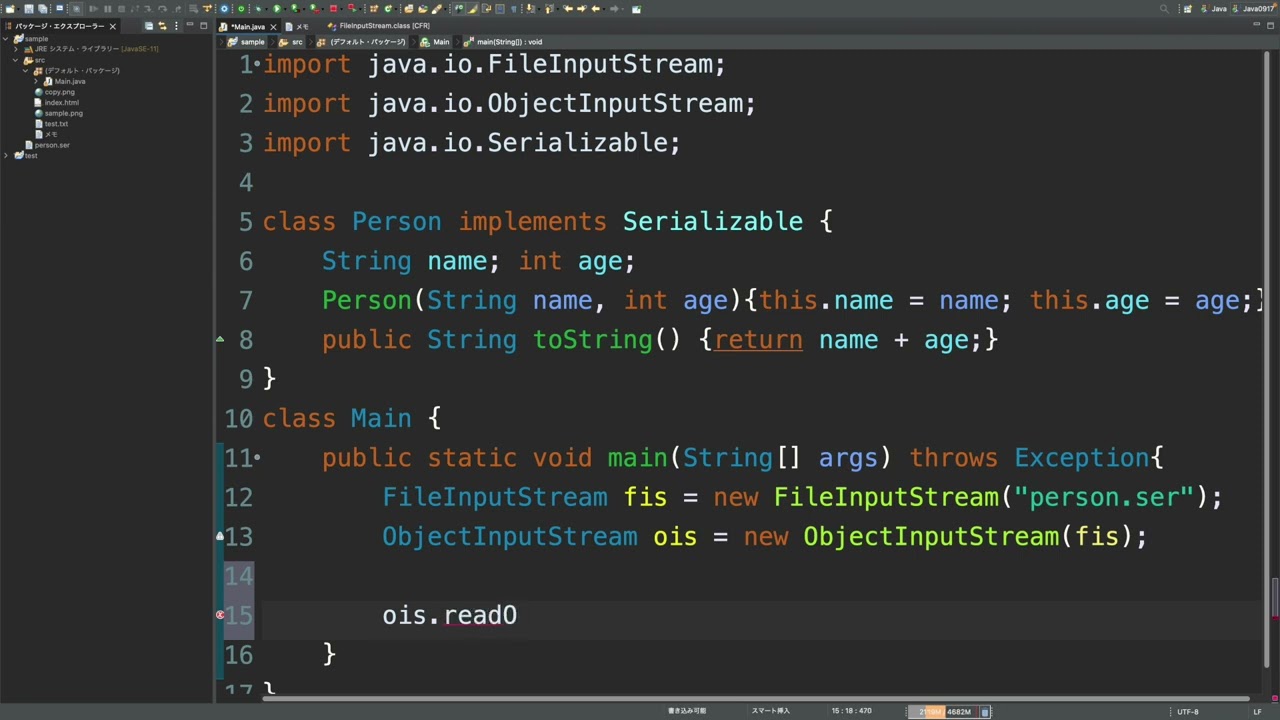This screenshot has width=1280, height=720.
Task: Click the Back navigation arrow in toolbar
Action: coord(596,9)
